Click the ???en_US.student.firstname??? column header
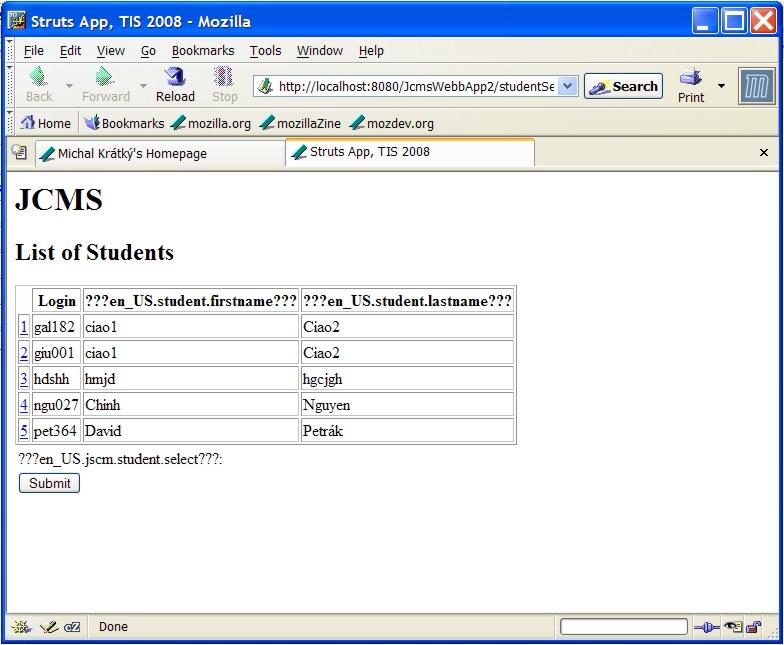Viewport: 784px width, 645px height. pyautogui.click(x=190, y=301)
